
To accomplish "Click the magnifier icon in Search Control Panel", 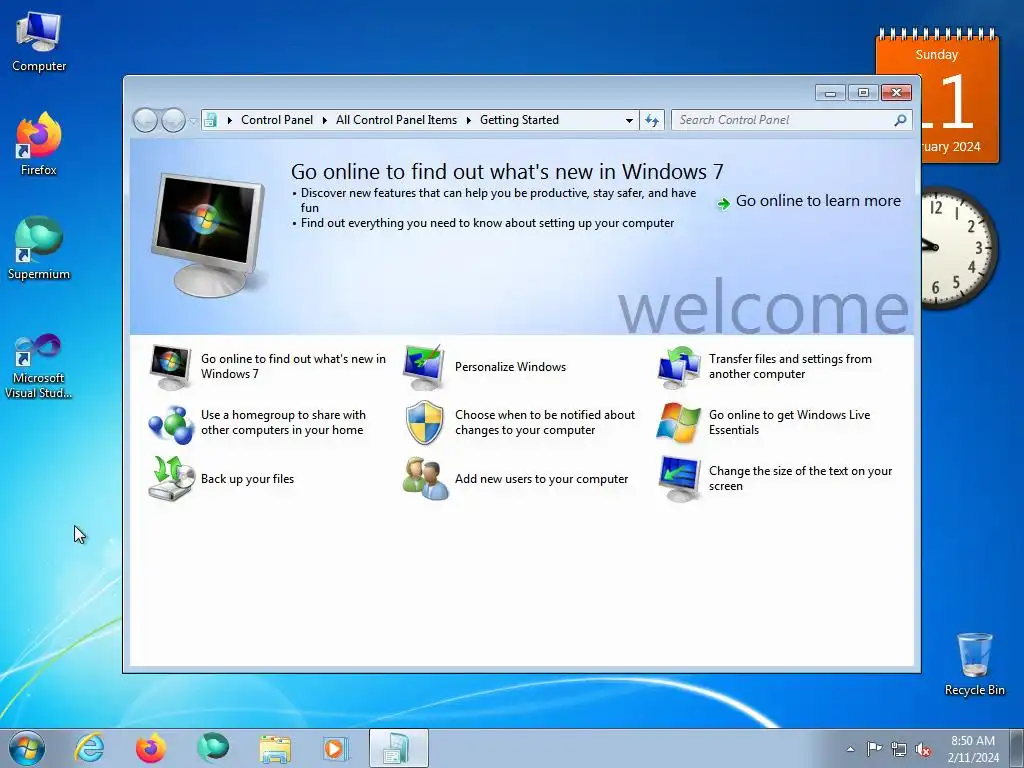I will click(900, 120).
